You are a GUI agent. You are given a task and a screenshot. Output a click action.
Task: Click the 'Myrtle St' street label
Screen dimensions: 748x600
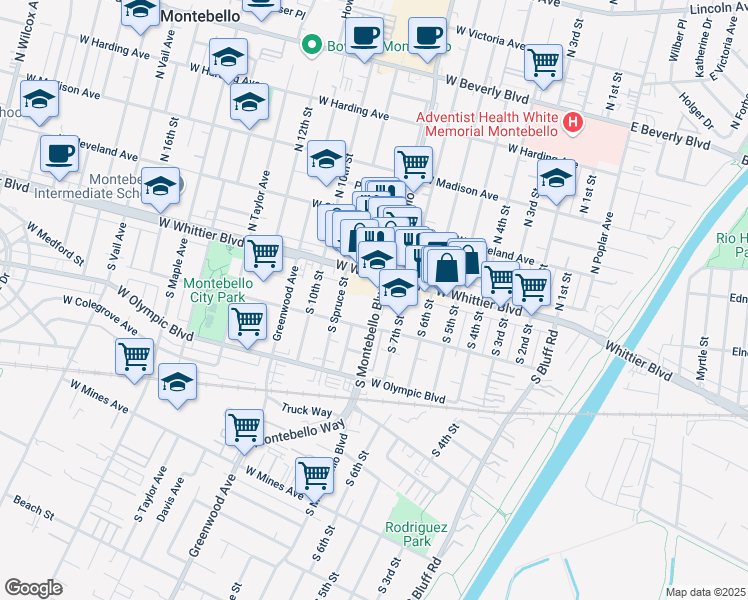pos(702,359)
